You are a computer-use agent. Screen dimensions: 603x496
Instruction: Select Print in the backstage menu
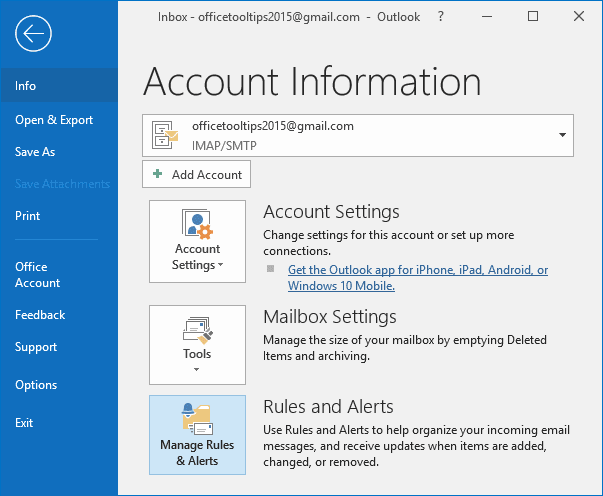28,216
